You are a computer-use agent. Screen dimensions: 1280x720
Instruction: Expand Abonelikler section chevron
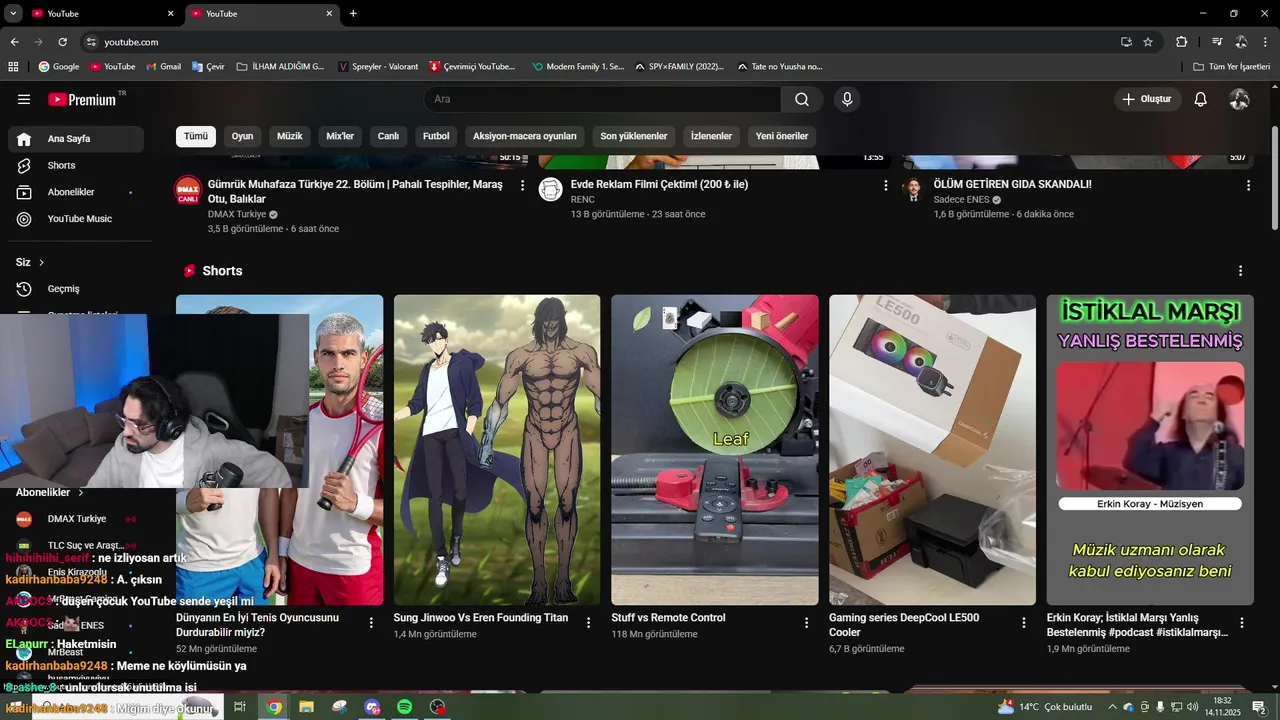pos(81,493)
